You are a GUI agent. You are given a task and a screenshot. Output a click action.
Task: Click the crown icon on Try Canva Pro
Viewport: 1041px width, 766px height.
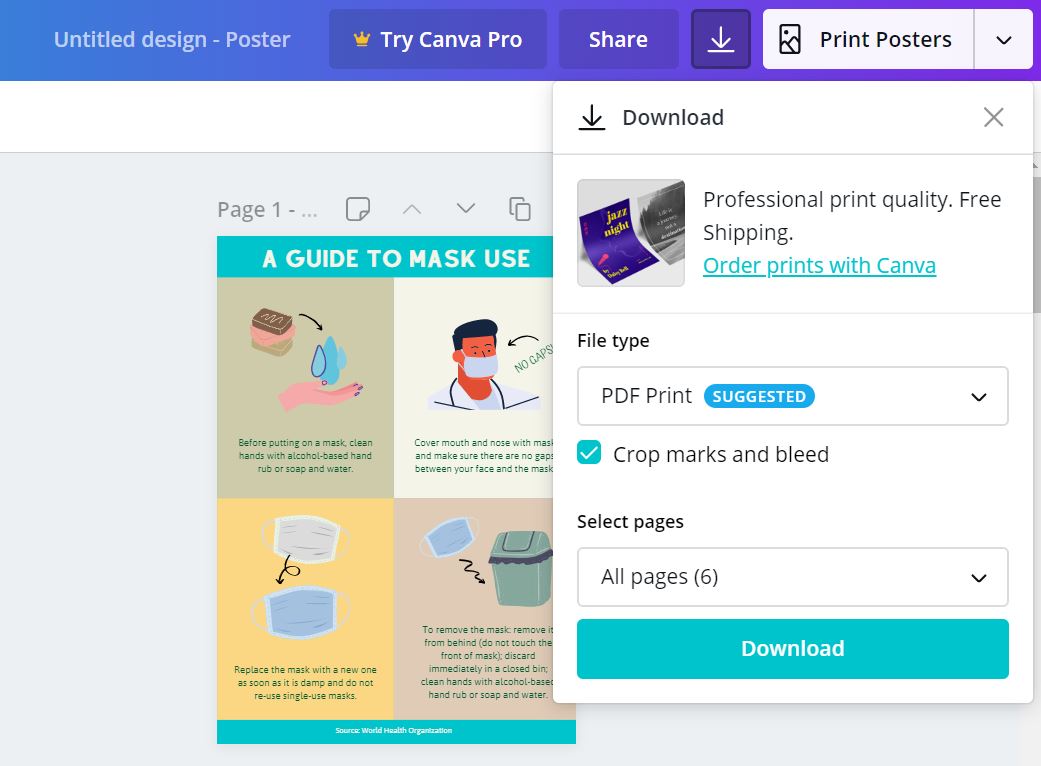tap(362, 40)
